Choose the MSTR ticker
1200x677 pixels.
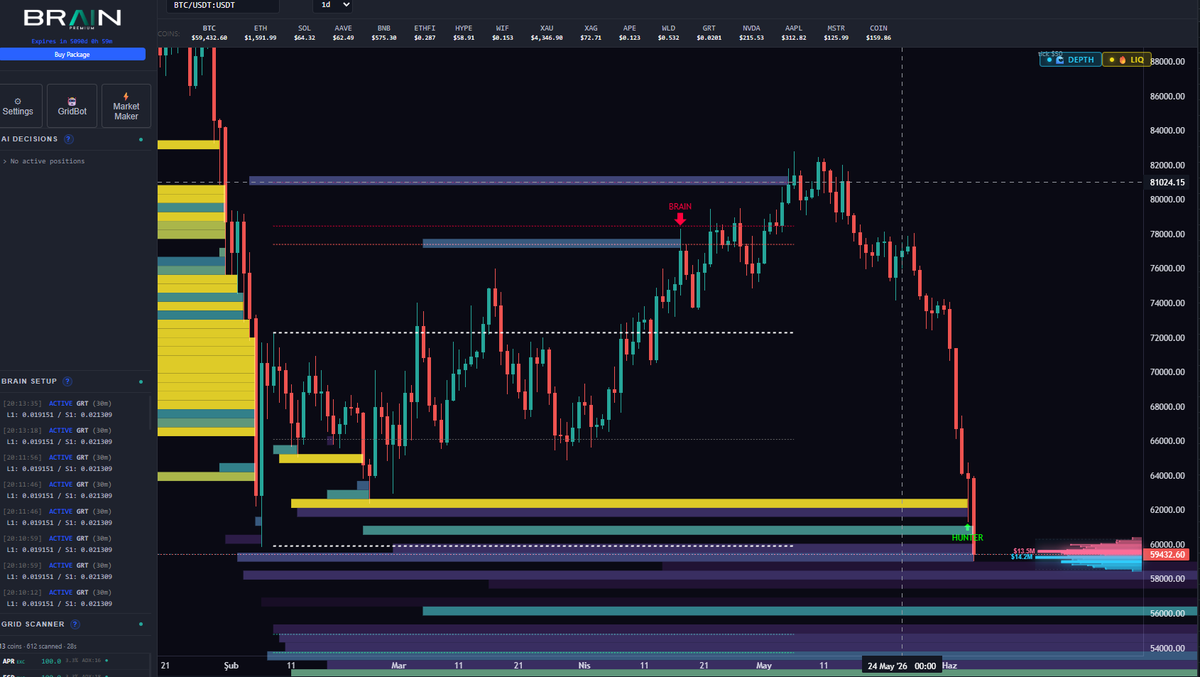click(x=837, y=33)
